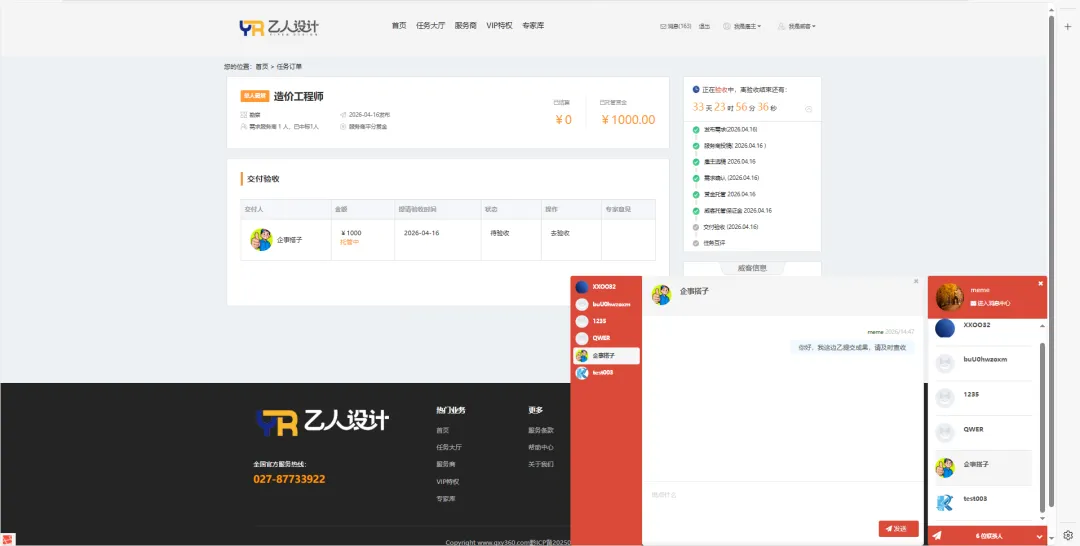This screenshot has width=1080, height=546.
Task: Open 进入消息中心 link in the contacts panel
Action: click(x=989, y=303)
